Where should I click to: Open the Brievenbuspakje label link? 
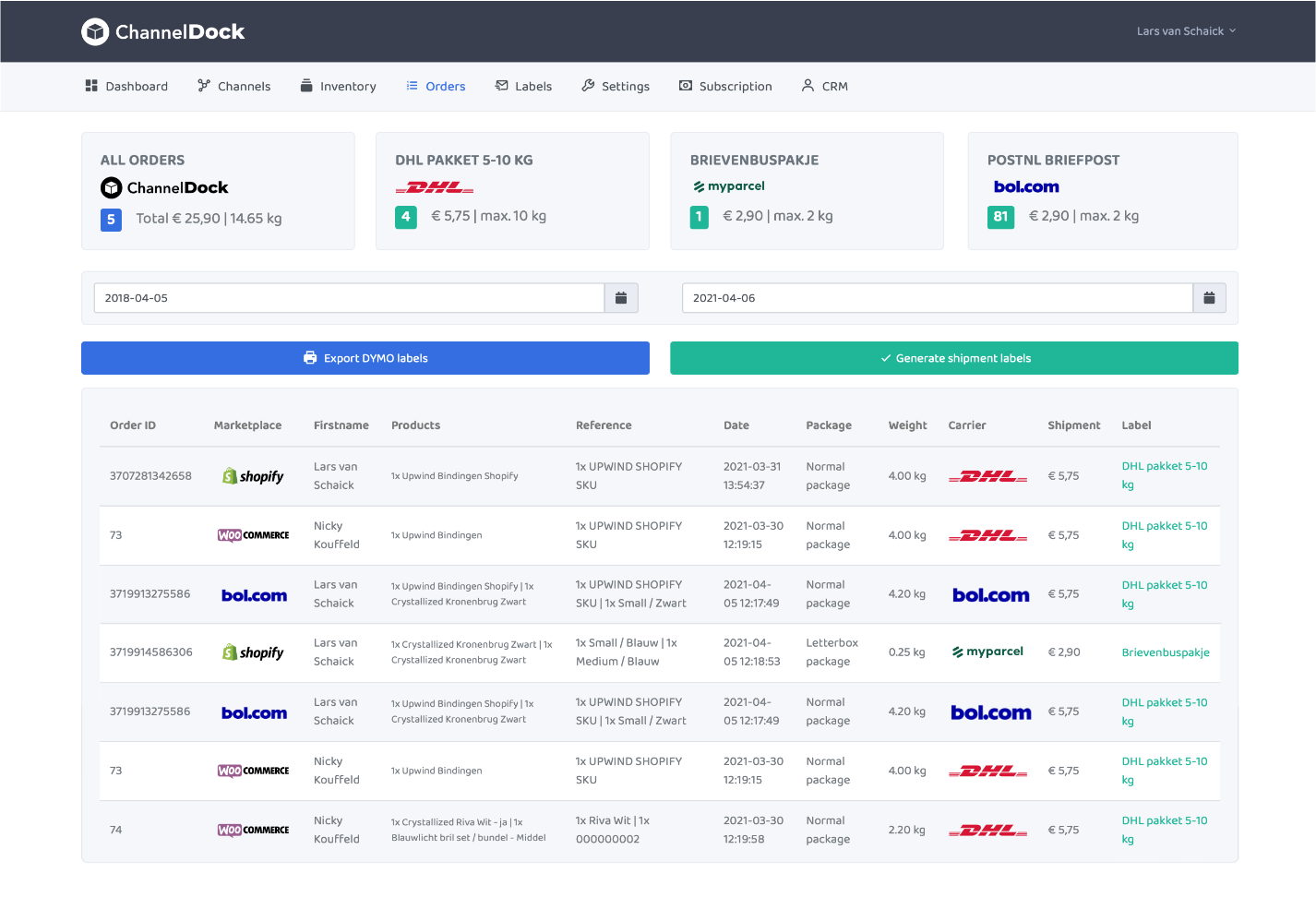[1166, 652]
